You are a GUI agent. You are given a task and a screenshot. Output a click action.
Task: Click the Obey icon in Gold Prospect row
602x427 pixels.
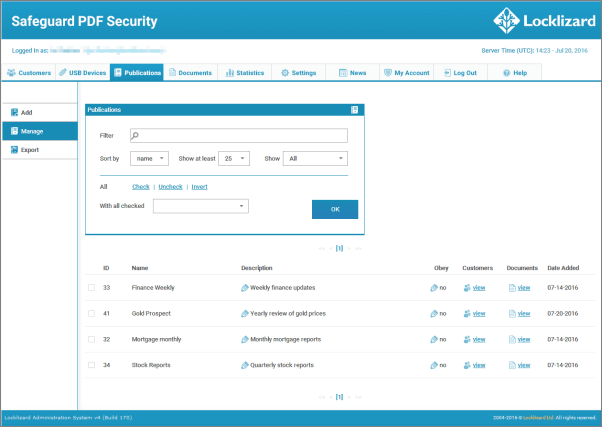pos(434,313)
